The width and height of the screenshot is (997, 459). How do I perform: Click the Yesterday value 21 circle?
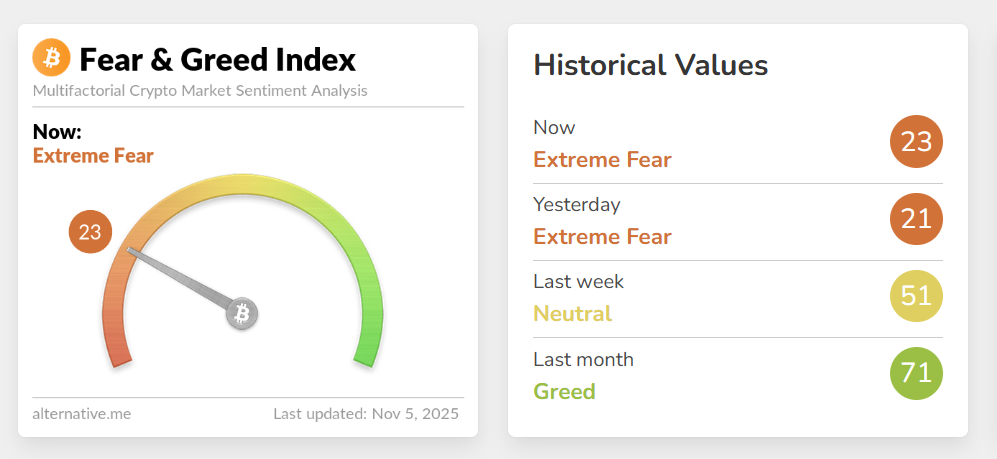coord(916,219)
